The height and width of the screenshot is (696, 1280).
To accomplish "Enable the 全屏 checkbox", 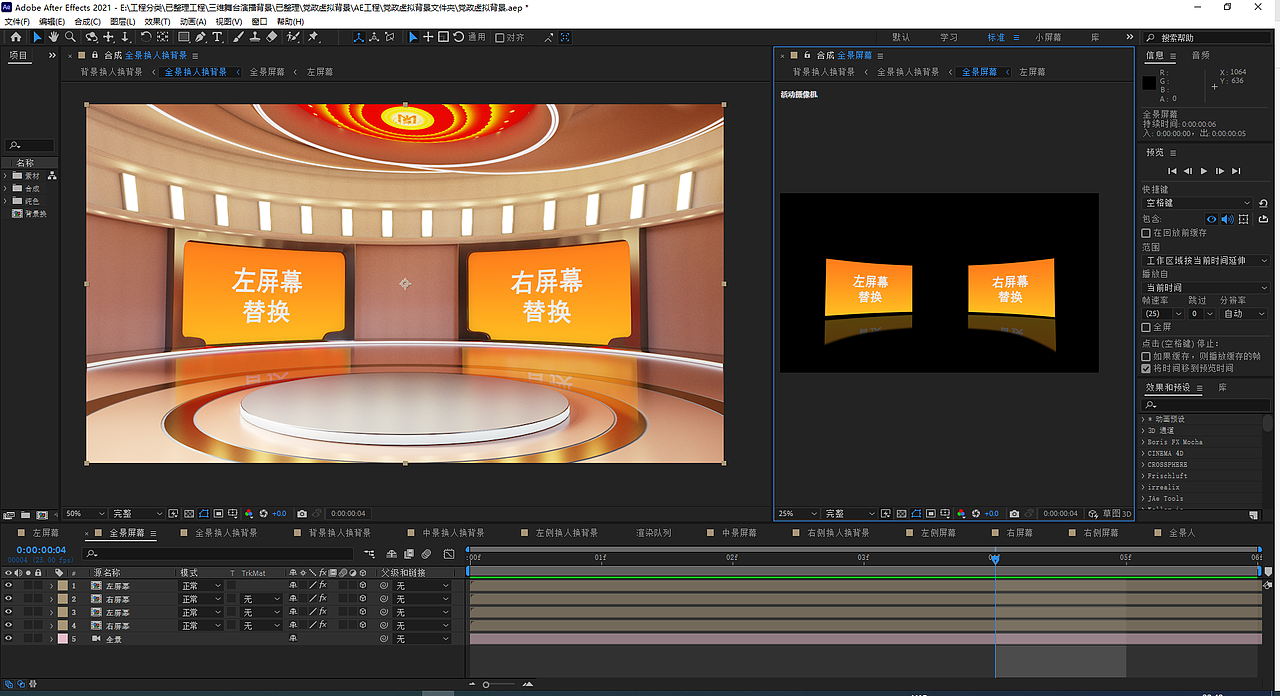I will point(1146,327).
